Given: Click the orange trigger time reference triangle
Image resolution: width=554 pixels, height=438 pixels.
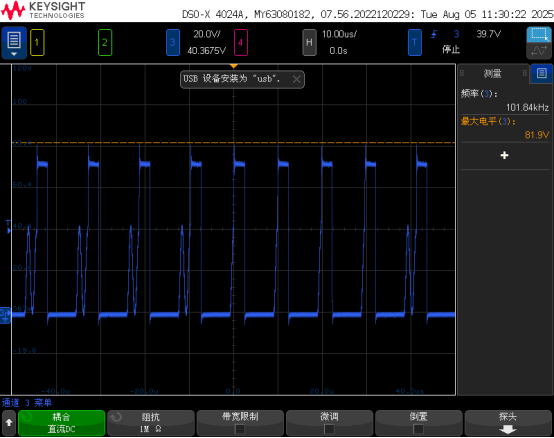Looking at the screenshot, I should coord(234,66).
